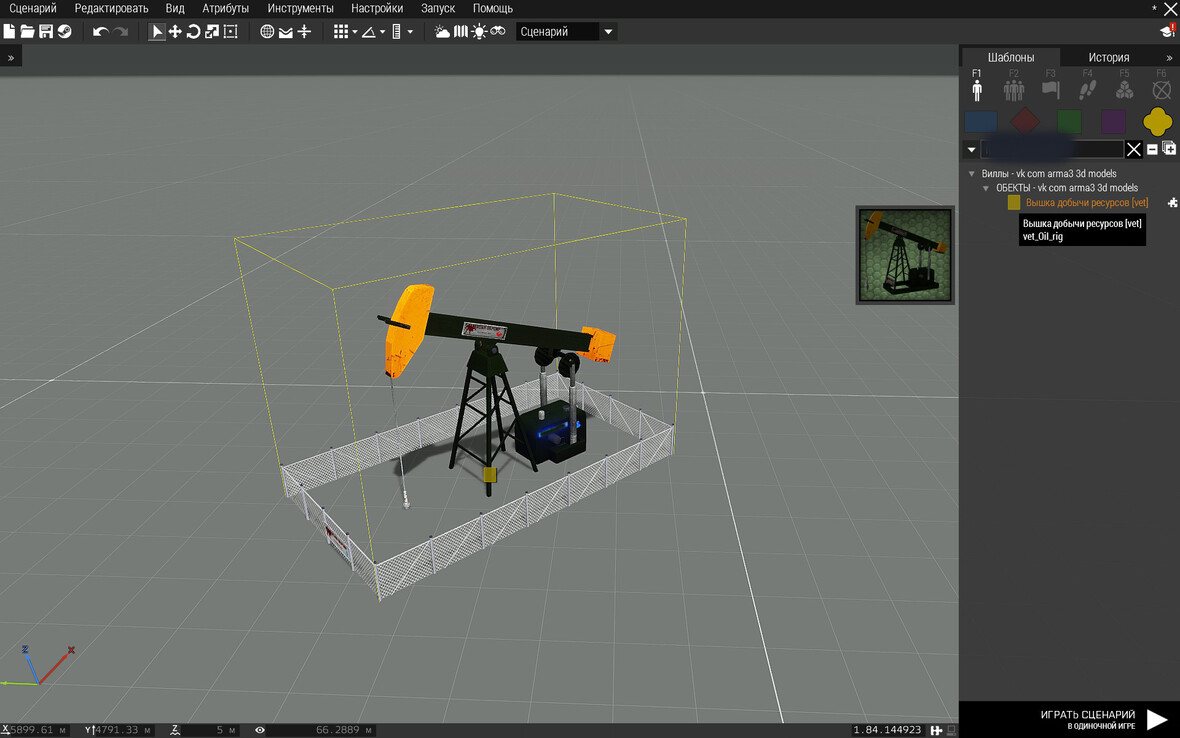The width and height of the screenshot is (1180, 738).
Task: Switch to Groups mode (F2) icon
Action: tap(1014, 90)
